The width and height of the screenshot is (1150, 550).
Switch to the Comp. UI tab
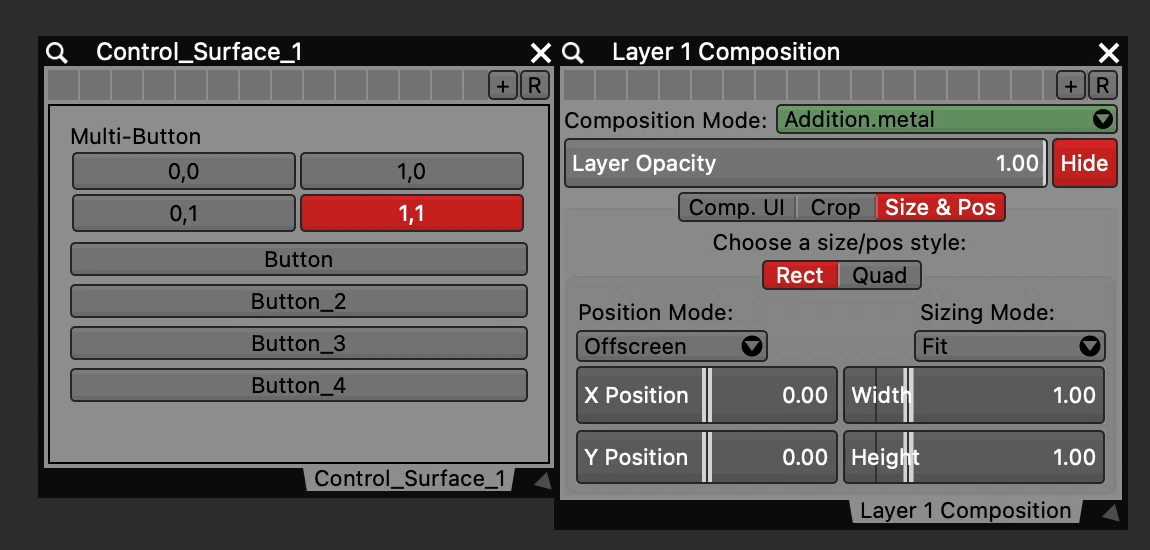click(737, 207)
